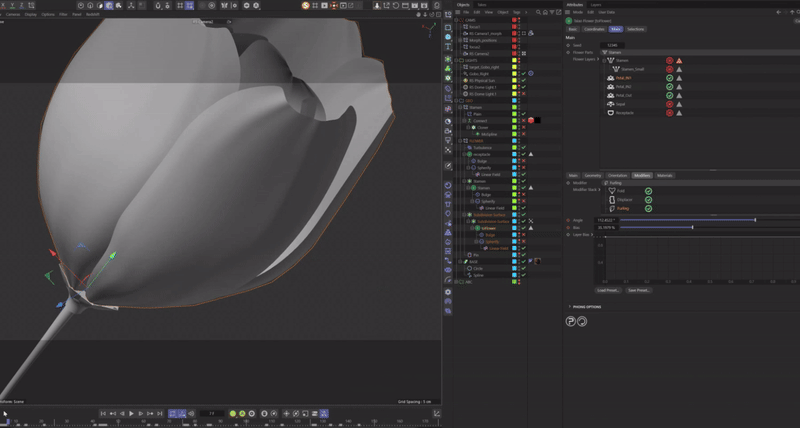
Task: Click the record active objects button
Action: pyautogui.click(x=233, y=413)
